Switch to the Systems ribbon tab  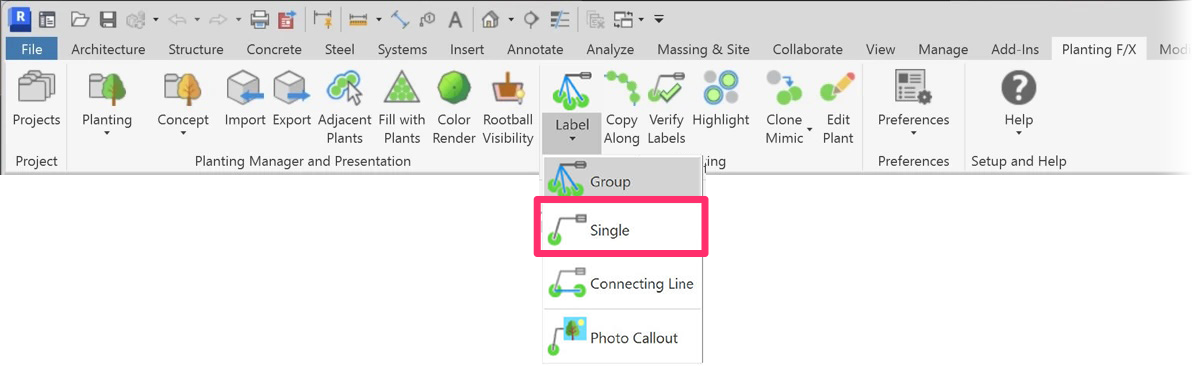click(402, 49)
